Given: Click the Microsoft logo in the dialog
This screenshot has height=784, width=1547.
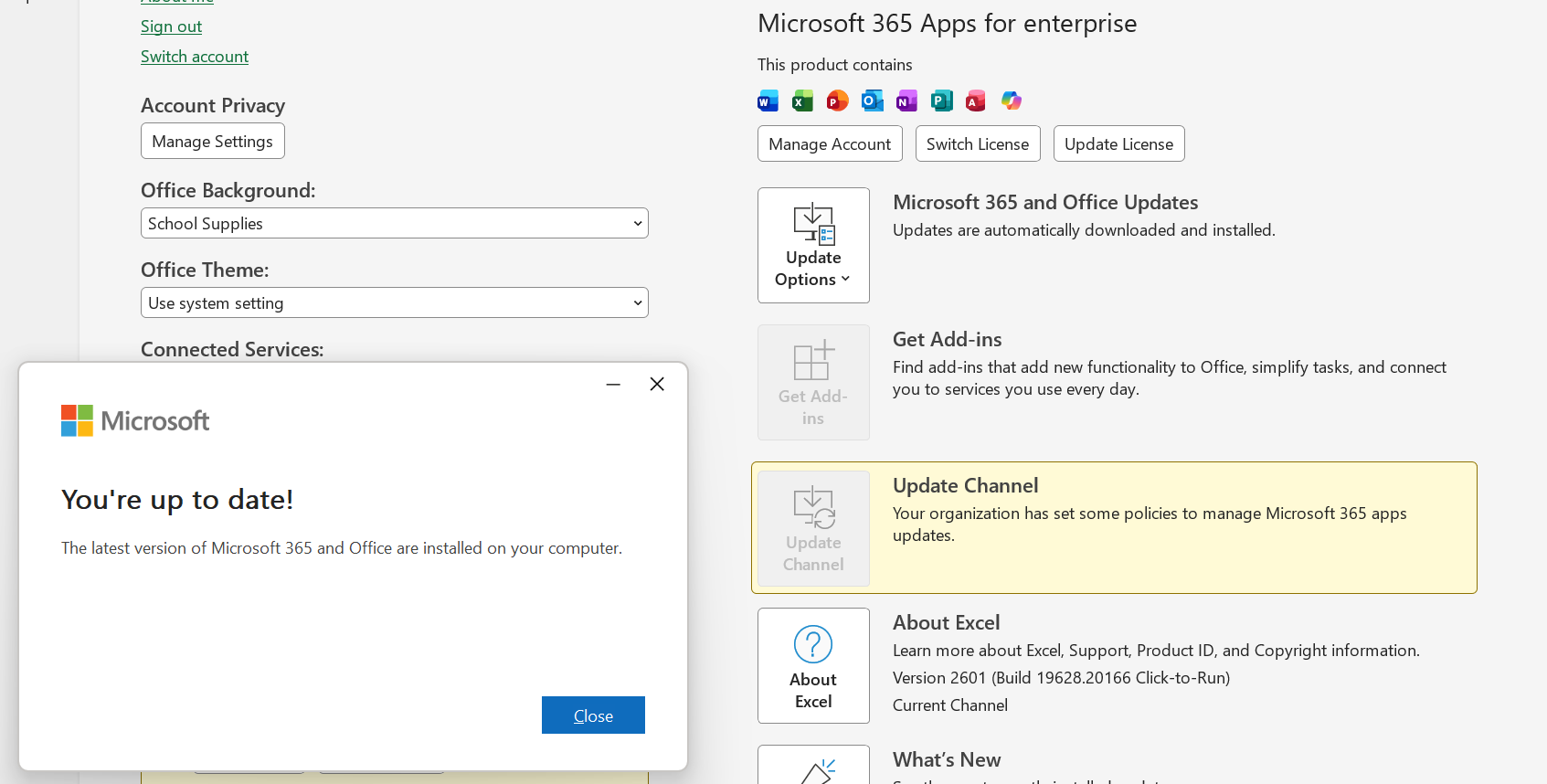Looking at the screenshot, I should click(135, 420).
